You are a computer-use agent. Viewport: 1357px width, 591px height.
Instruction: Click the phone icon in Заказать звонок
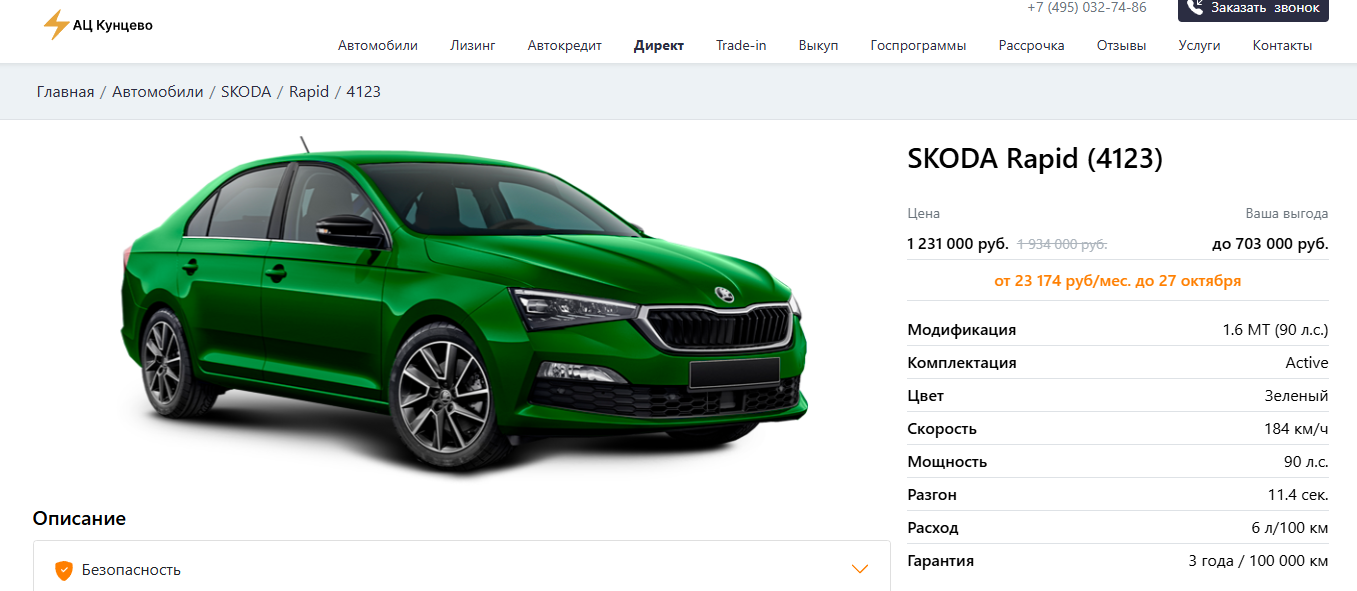(x=1195, y=8)
